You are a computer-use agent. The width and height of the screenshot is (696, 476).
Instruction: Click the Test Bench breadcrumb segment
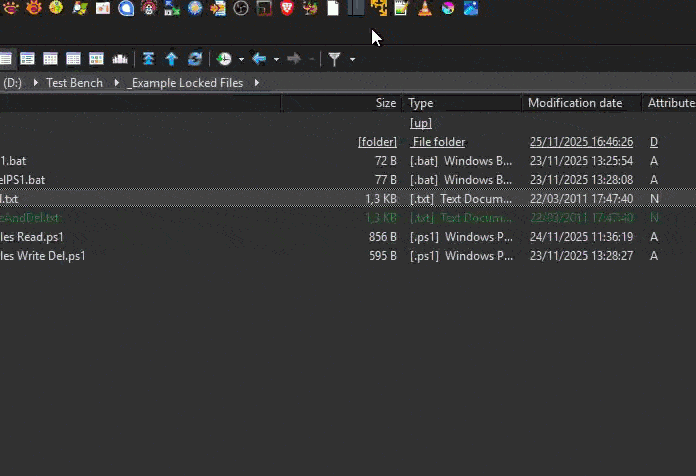pos(74,83)
